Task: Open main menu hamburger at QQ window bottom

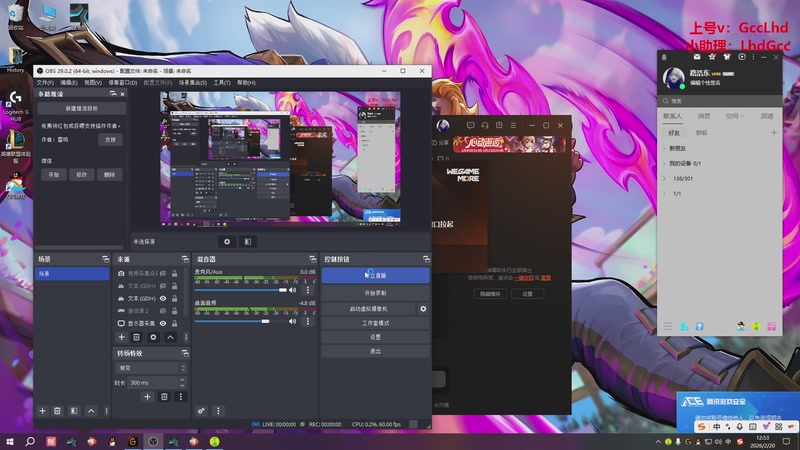Action: [x=668, y=326]
